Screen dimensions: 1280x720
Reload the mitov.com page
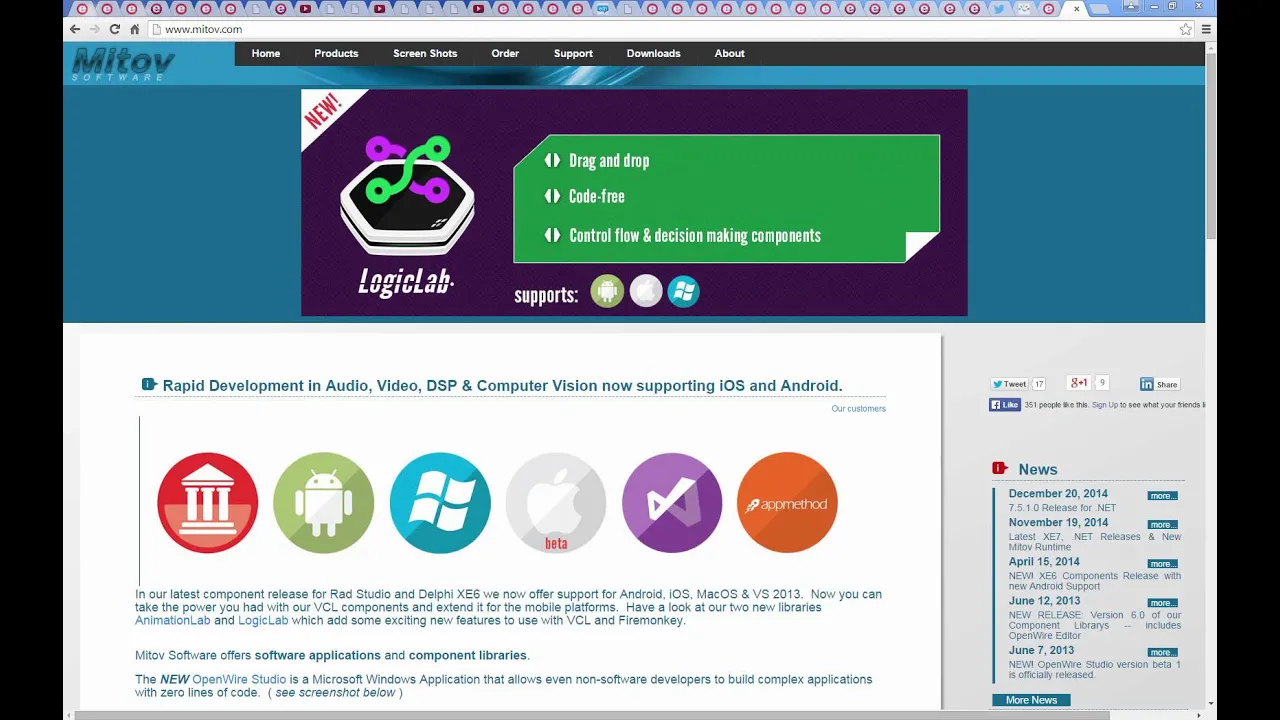pos(115,29)
